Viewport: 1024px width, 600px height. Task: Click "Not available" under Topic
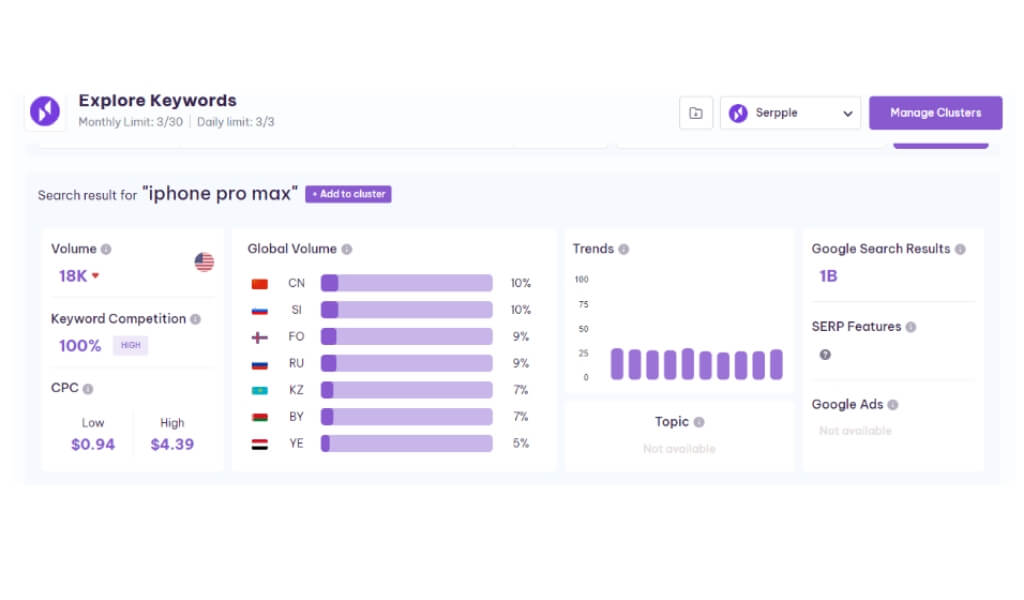[x=679, y=449]
